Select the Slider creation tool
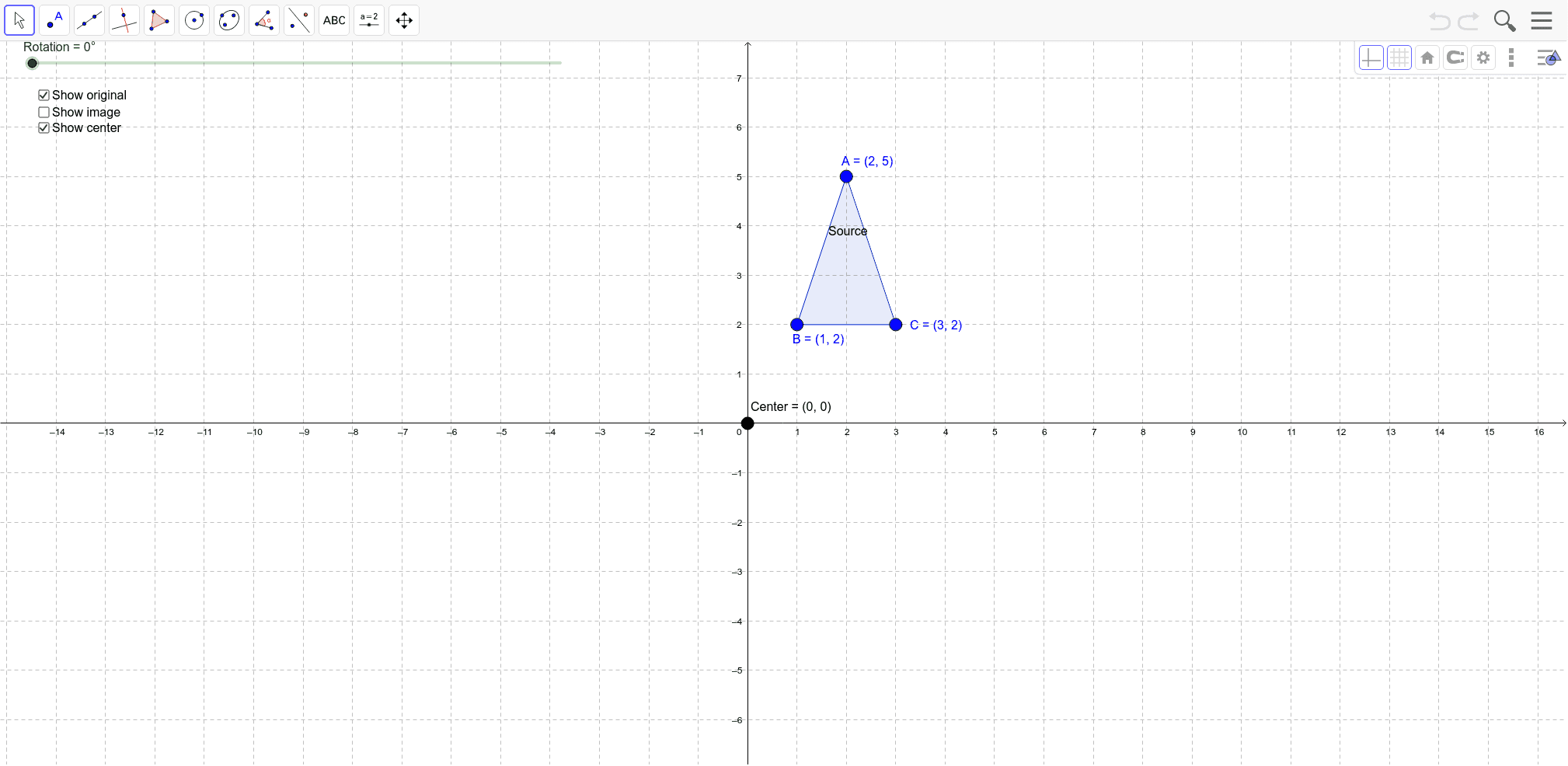Viewport: 1568px width, 766px height. pos(368,20)
